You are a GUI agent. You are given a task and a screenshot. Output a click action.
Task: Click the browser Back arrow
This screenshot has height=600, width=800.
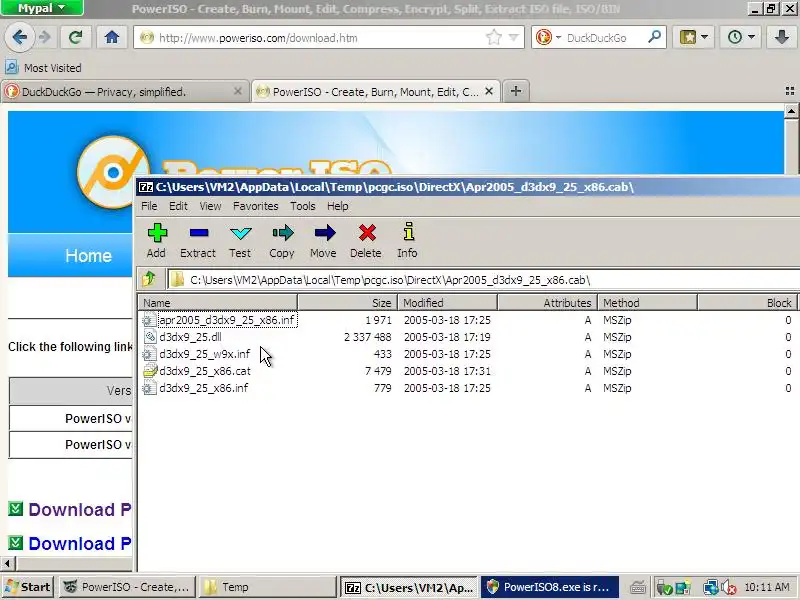[19, 37]
